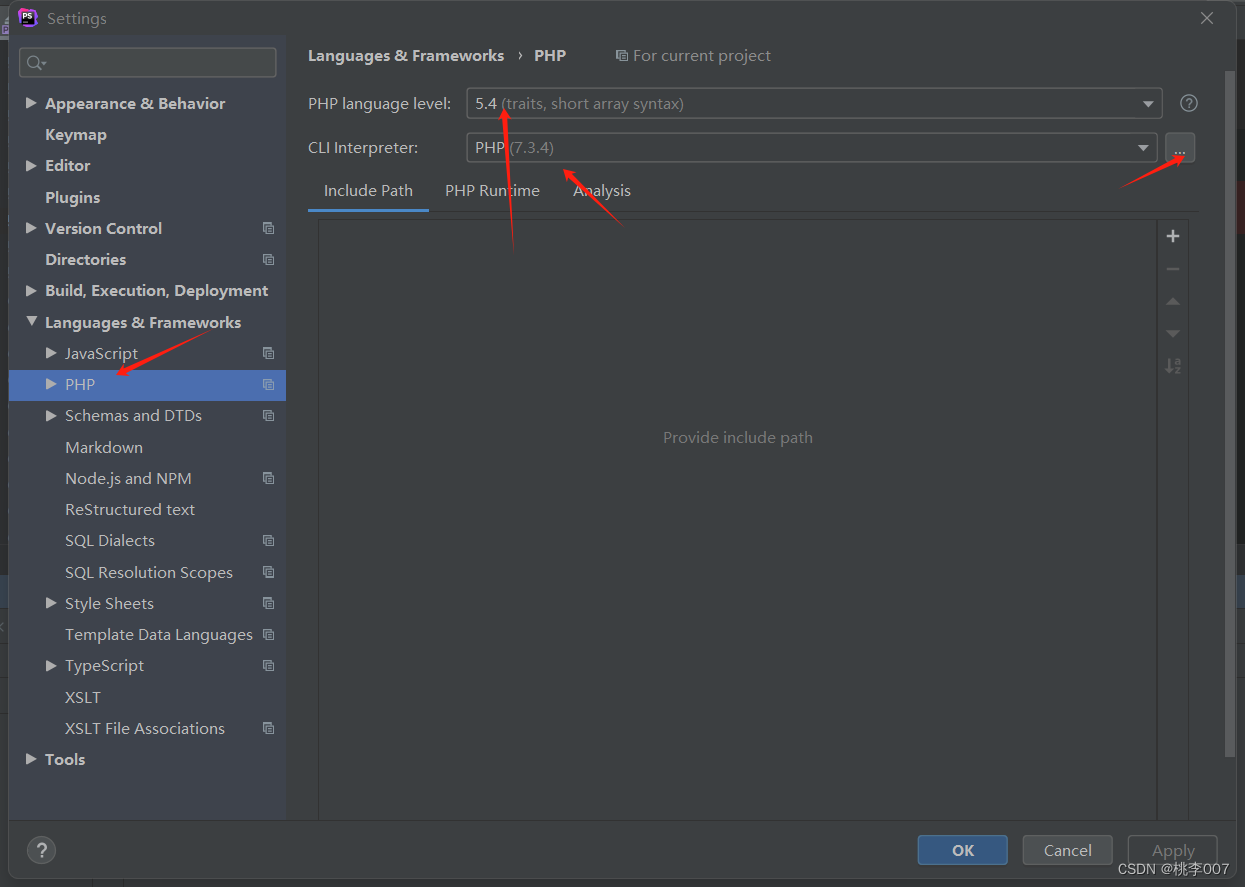The width and height of the screenshot is (1245, 887).
Task: Select SQL Resolution Scopes settings
Action: tap(149, 572)
